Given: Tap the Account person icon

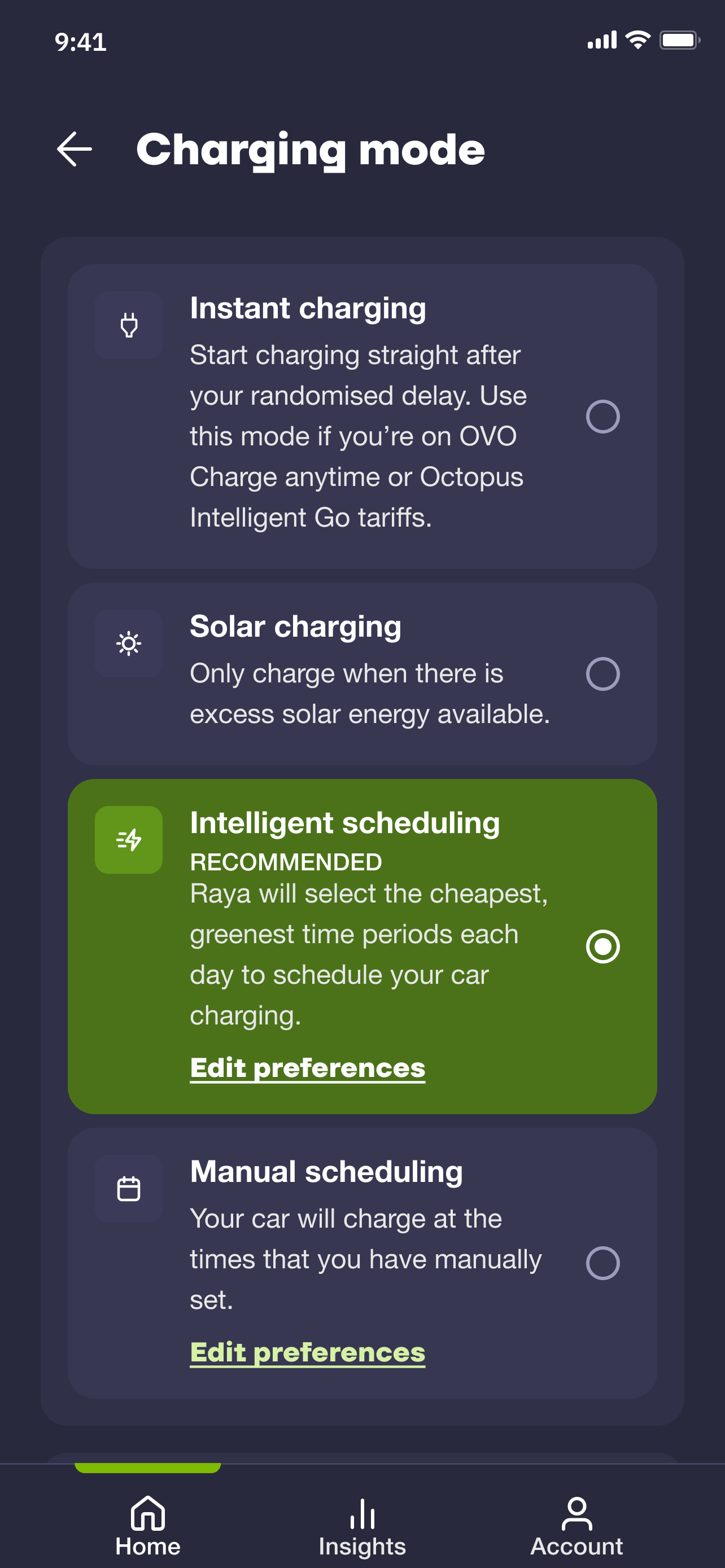Looking at the screenshot, I should 576,1513.
